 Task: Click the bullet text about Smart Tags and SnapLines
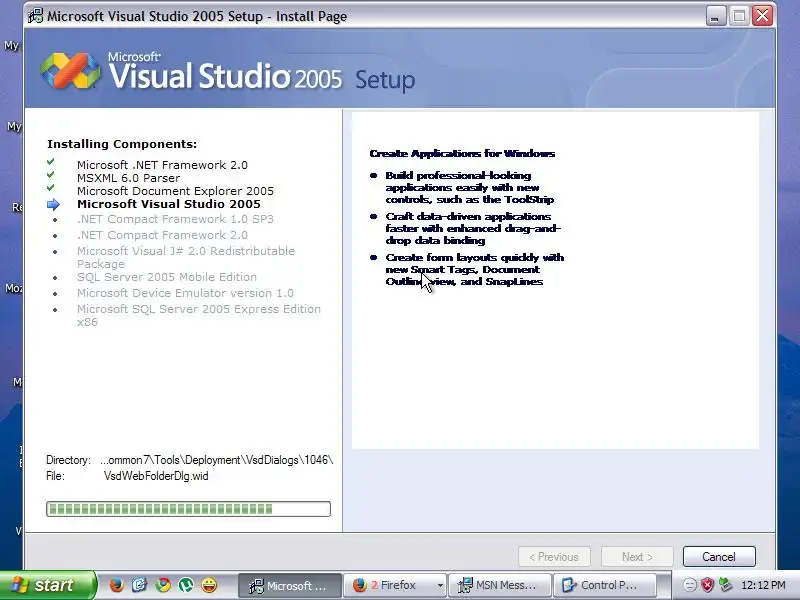(x=474, y=269)
